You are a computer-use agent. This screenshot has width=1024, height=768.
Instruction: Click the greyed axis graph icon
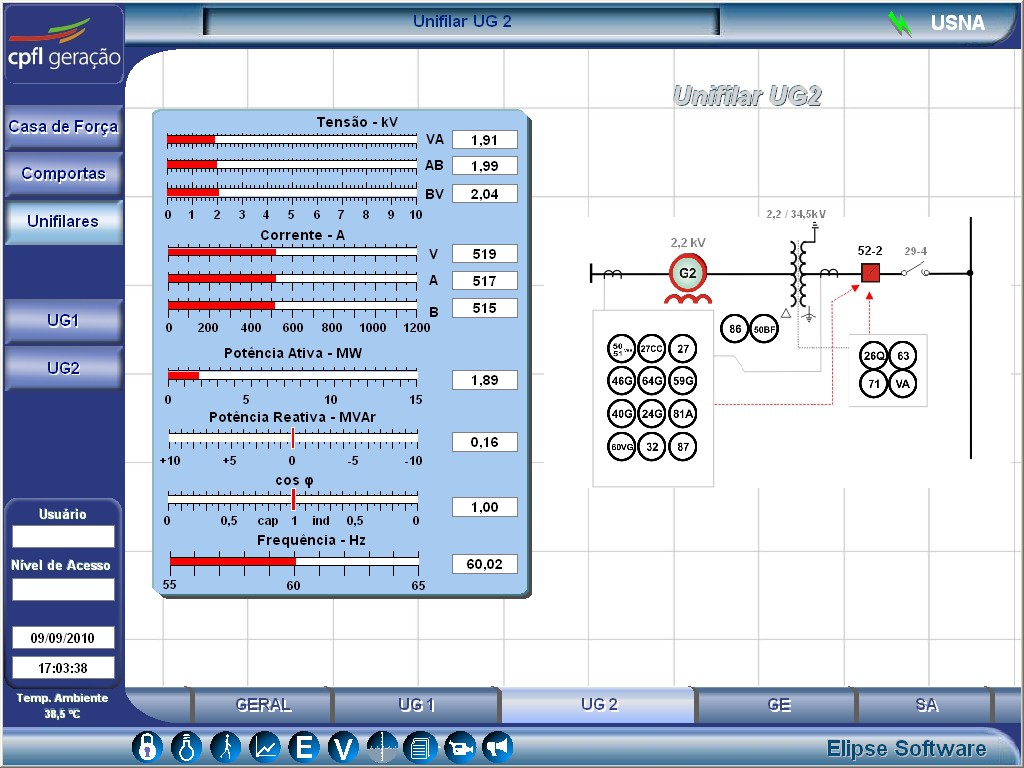click(382, 746)
